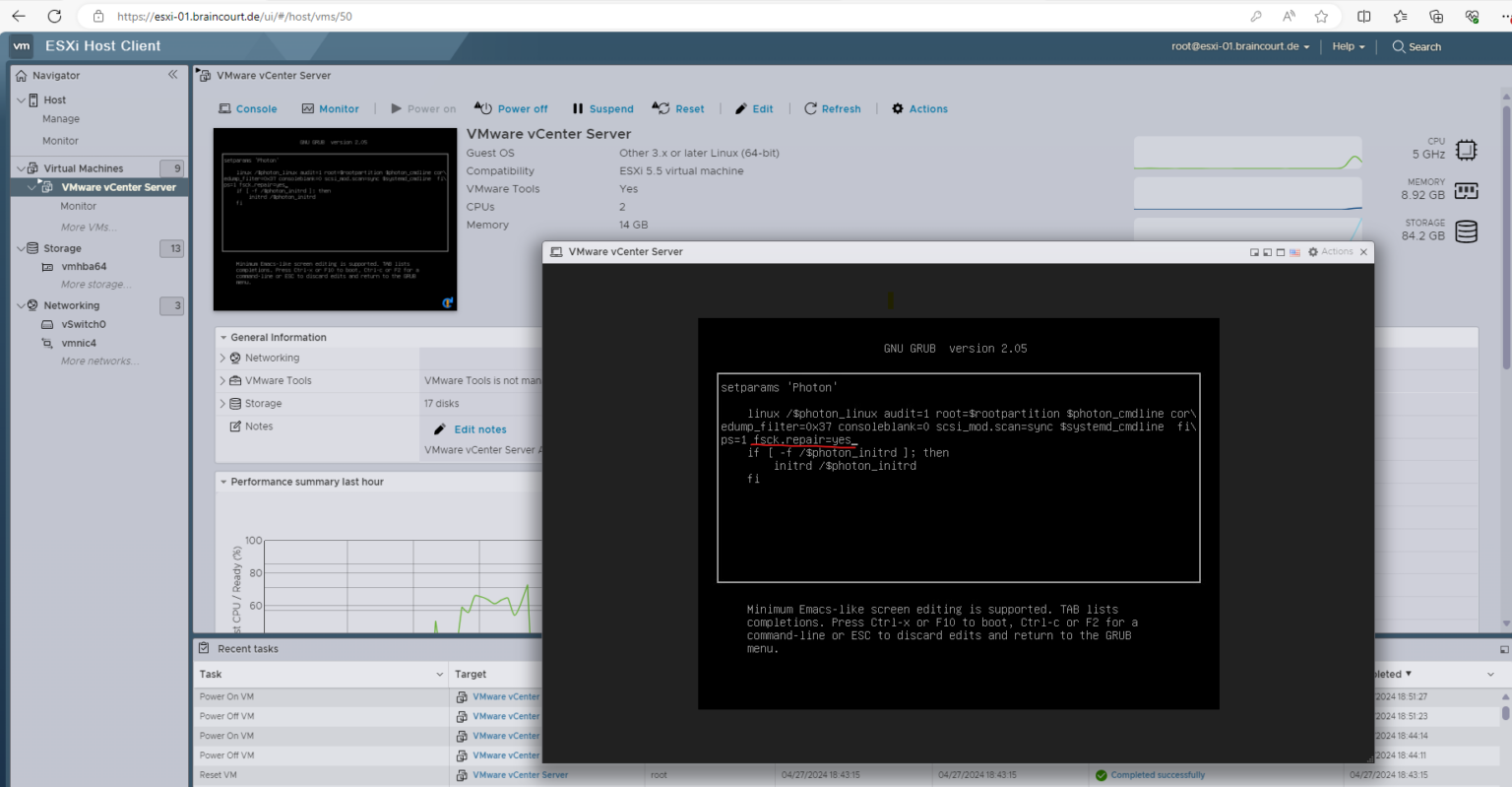Select vSwitch0 under Networking
This screenshot has height=787, width=1512.
[x=84, y=324]
